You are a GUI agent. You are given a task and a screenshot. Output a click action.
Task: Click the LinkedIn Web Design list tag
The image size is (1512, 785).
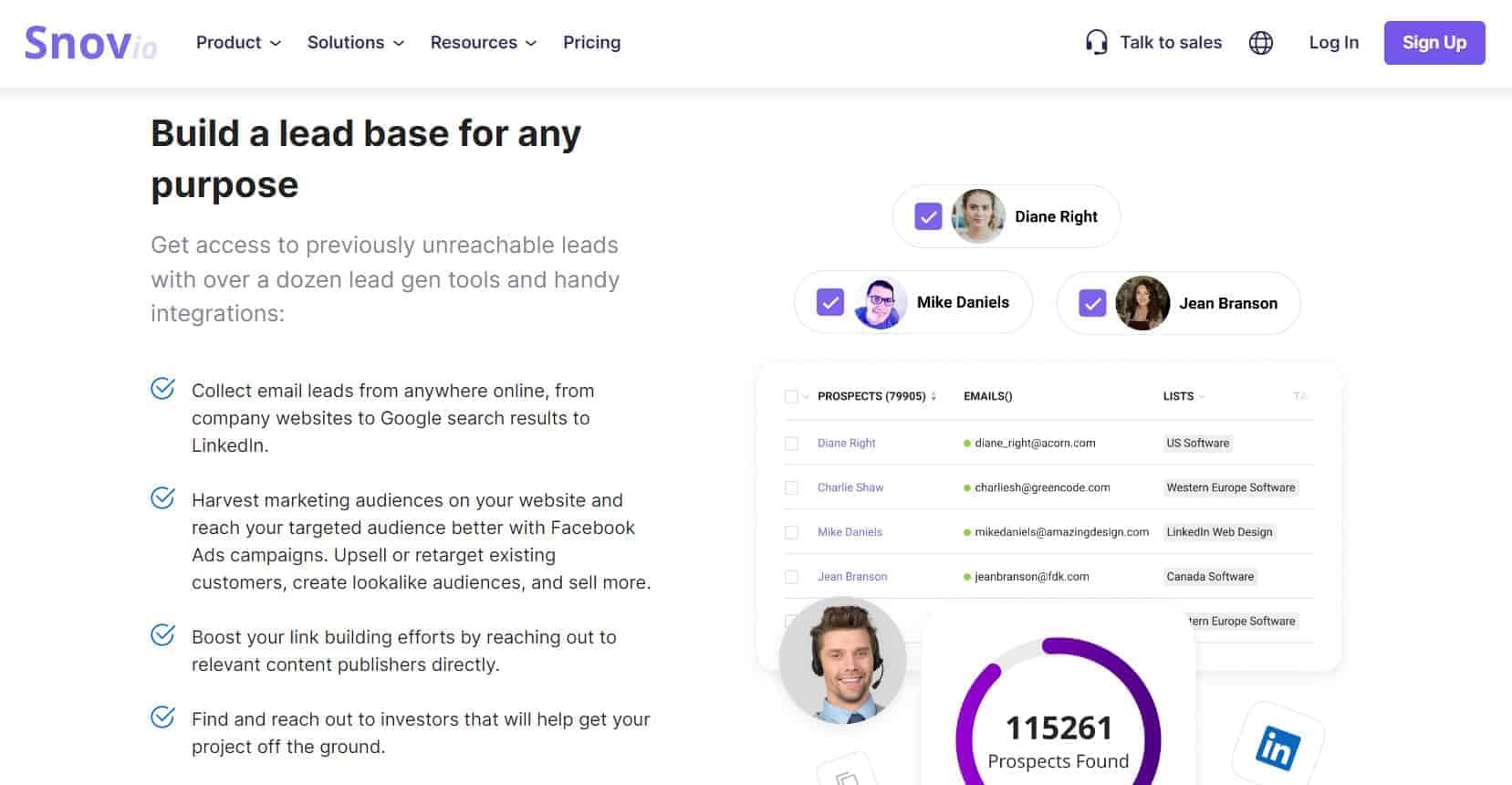(x=1219, y=533)
